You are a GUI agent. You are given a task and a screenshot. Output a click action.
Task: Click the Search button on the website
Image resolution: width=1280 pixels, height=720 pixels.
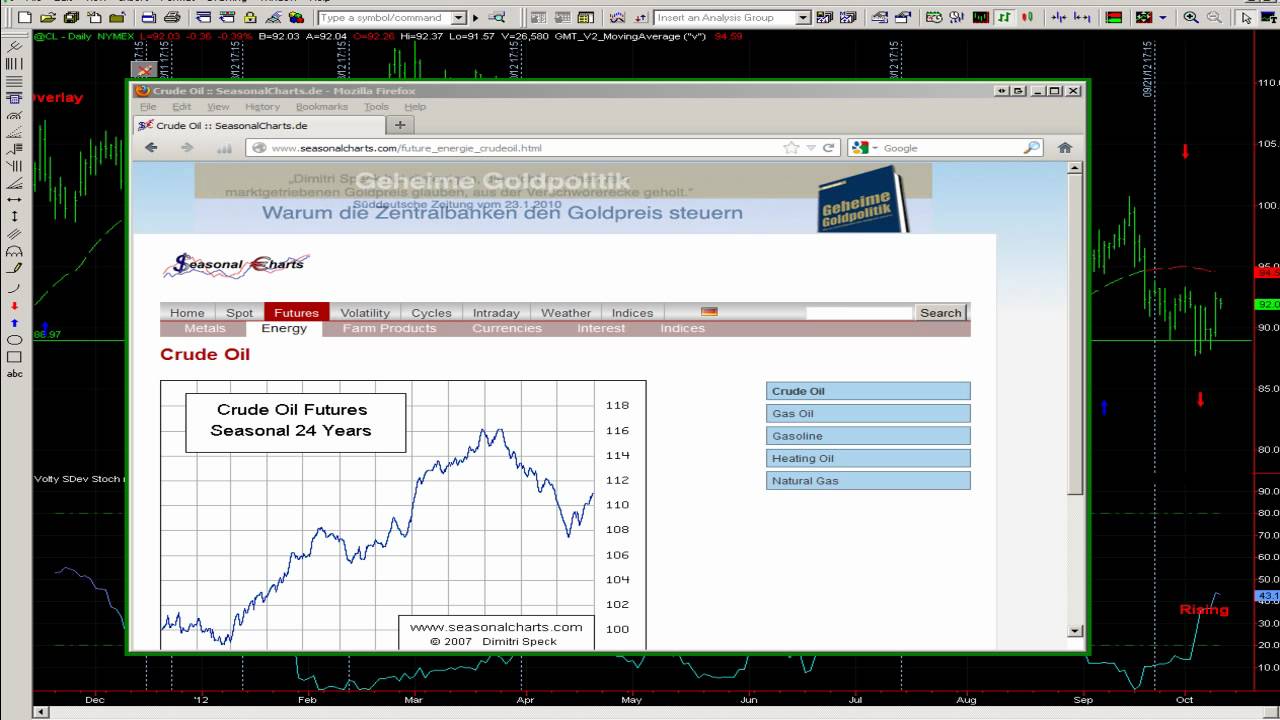point(940,313)
